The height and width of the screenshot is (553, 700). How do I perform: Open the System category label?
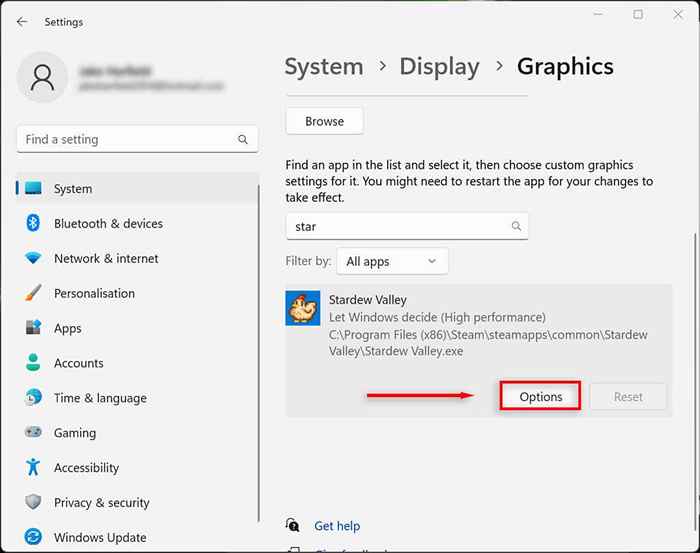click(x=73, y=189)
